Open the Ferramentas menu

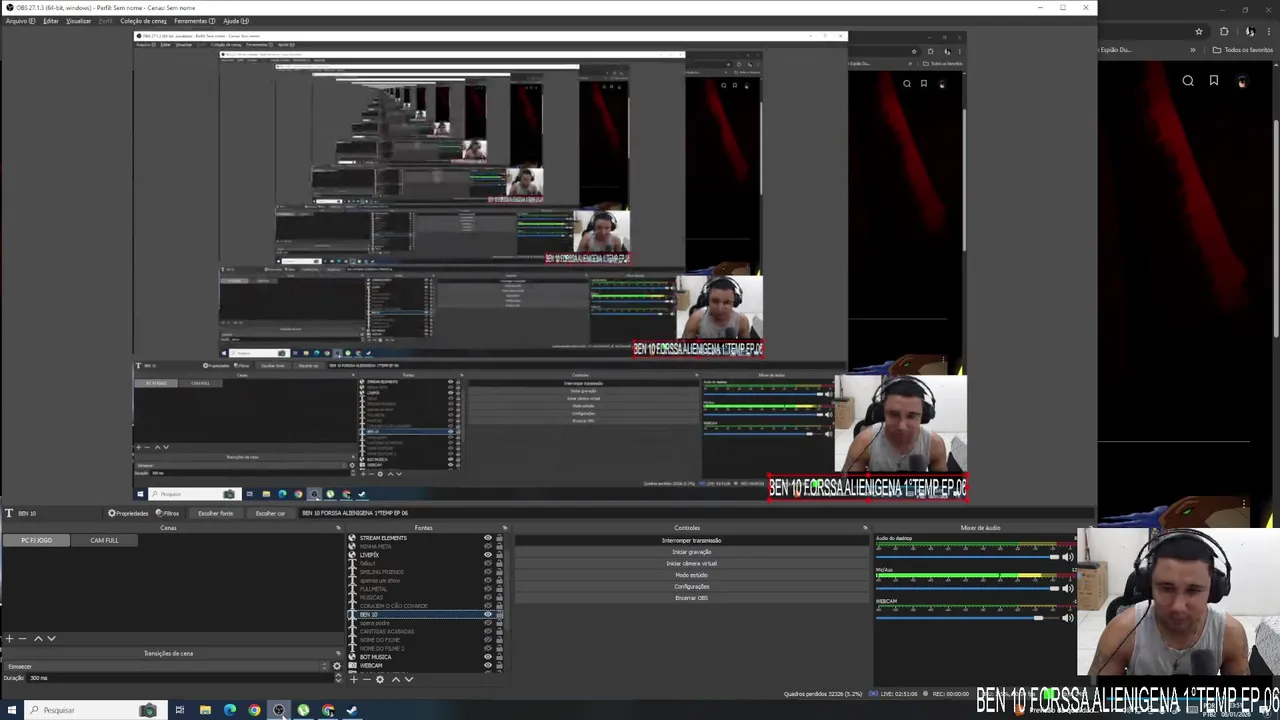194,21
